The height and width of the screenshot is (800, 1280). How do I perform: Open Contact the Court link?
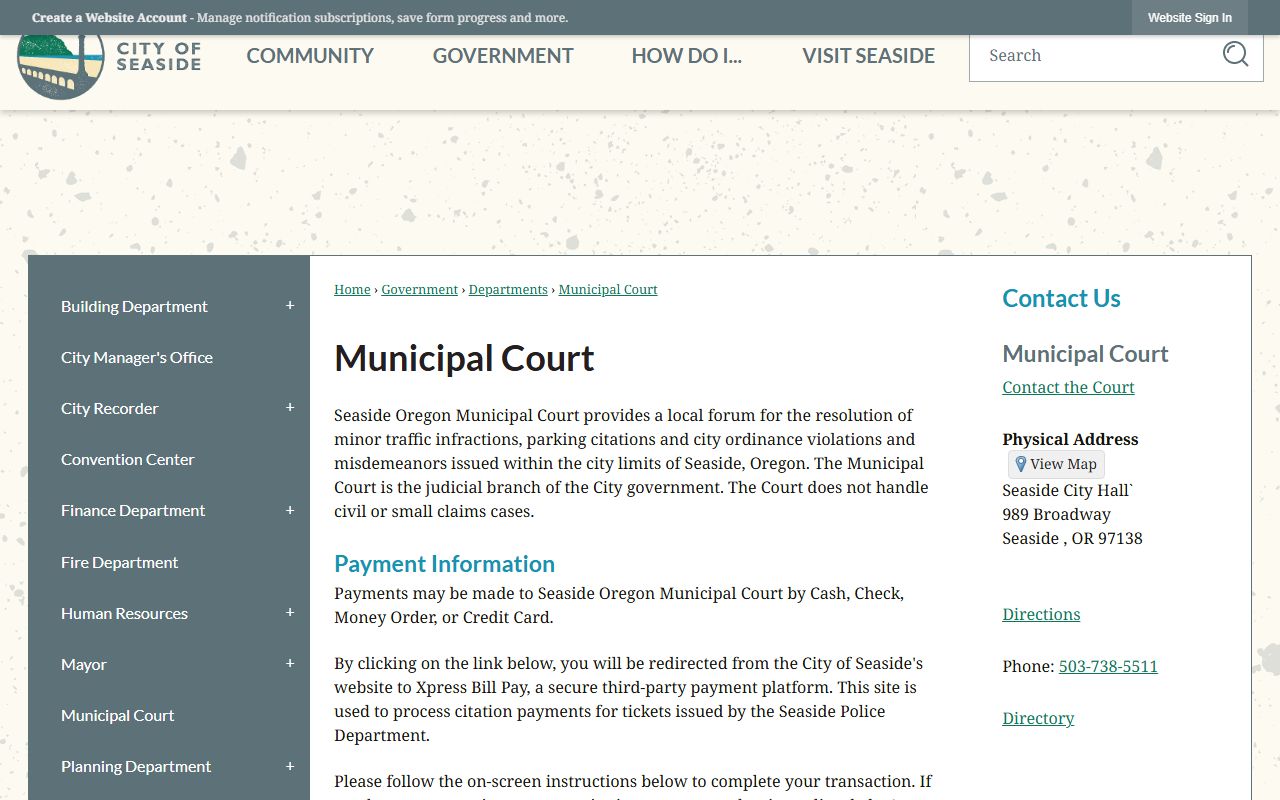pyautogui.click(x=1068, y=387)
